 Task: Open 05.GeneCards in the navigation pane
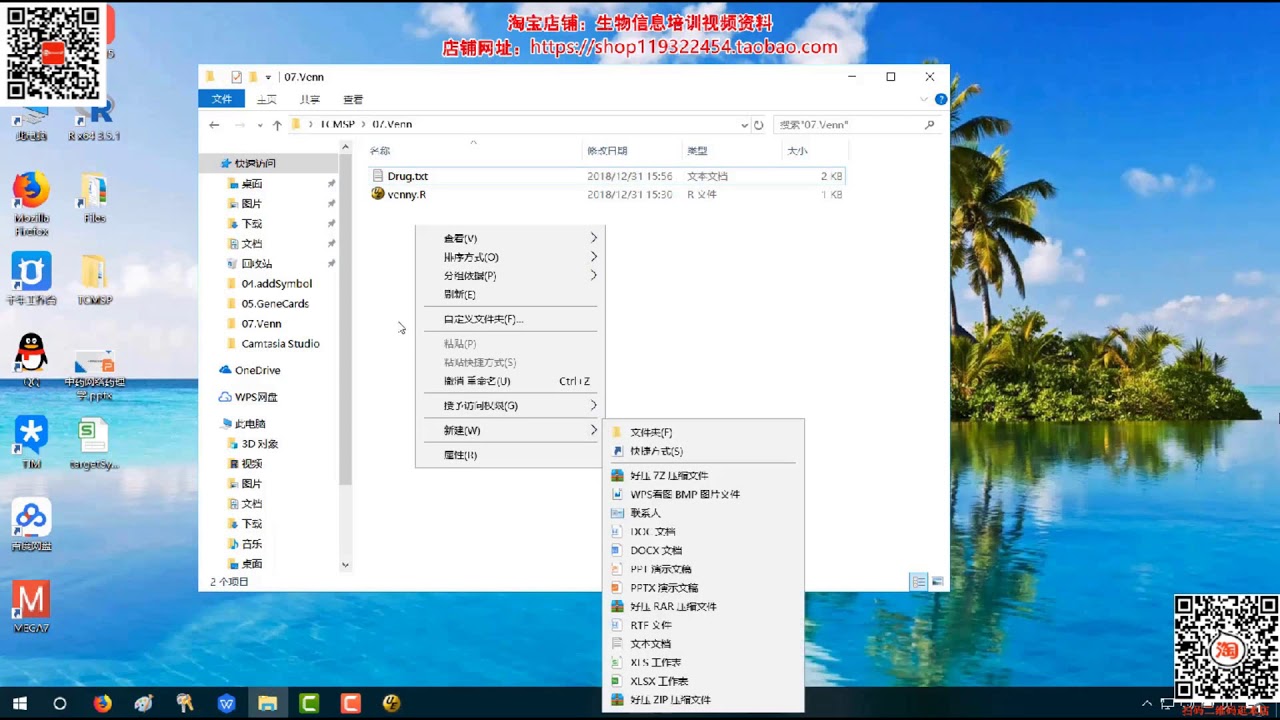click(274, 303)
